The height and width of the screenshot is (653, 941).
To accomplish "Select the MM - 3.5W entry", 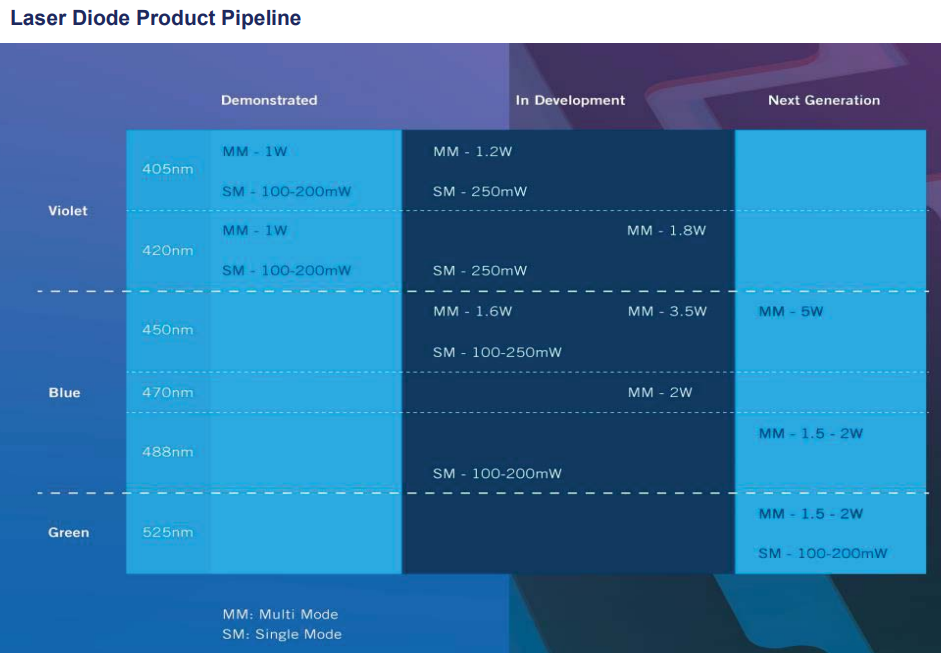I will pyautogui.click(x=667, y=312).
